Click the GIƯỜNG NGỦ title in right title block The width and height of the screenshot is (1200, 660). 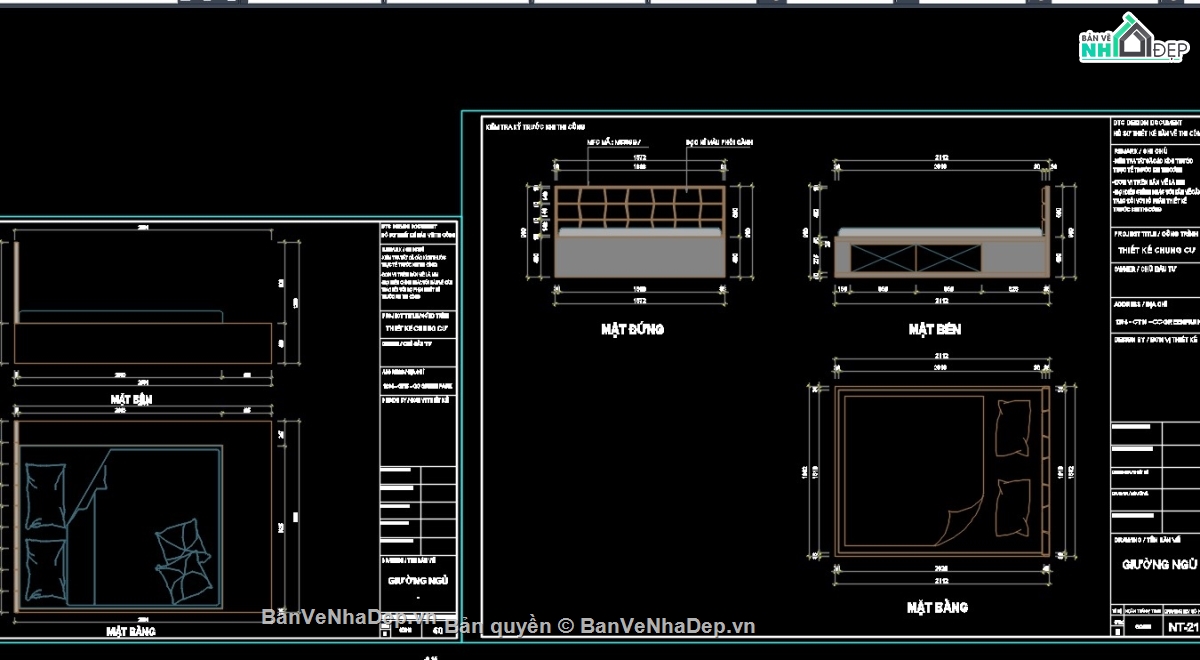(x=1159, y=564)
